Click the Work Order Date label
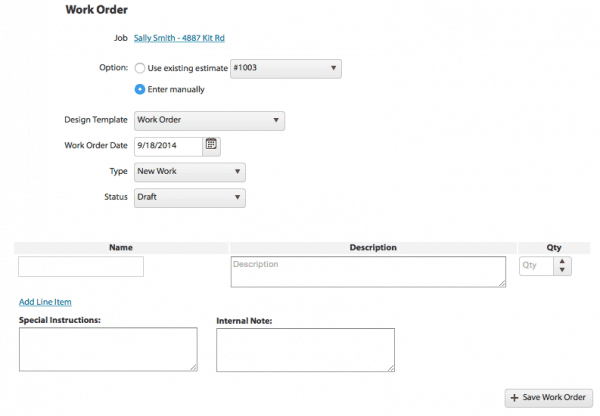 pyautogui.click(x=96, y=145)
